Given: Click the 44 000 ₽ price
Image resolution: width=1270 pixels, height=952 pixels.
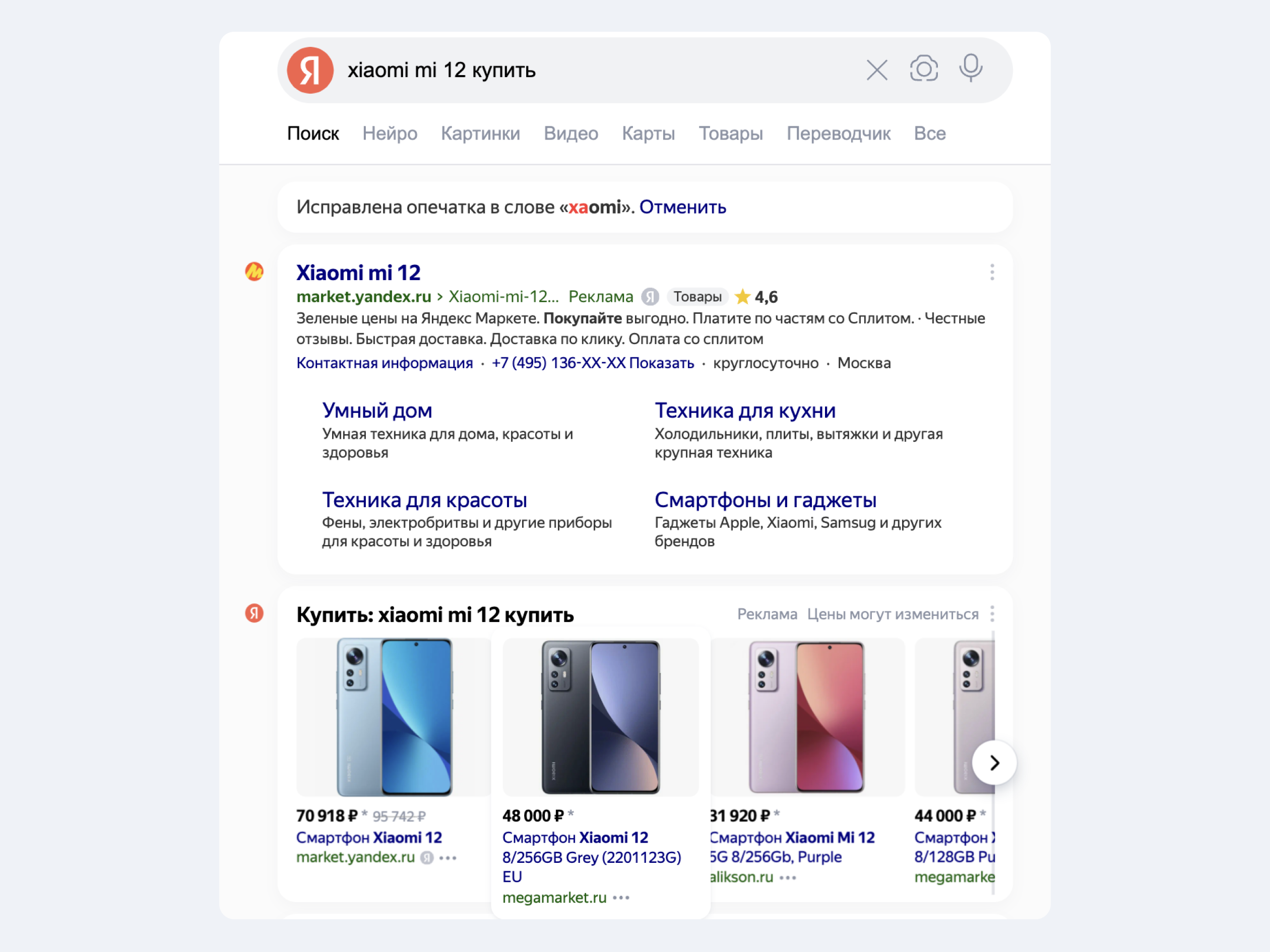Looking at the screenshot, I should (945, 815).
